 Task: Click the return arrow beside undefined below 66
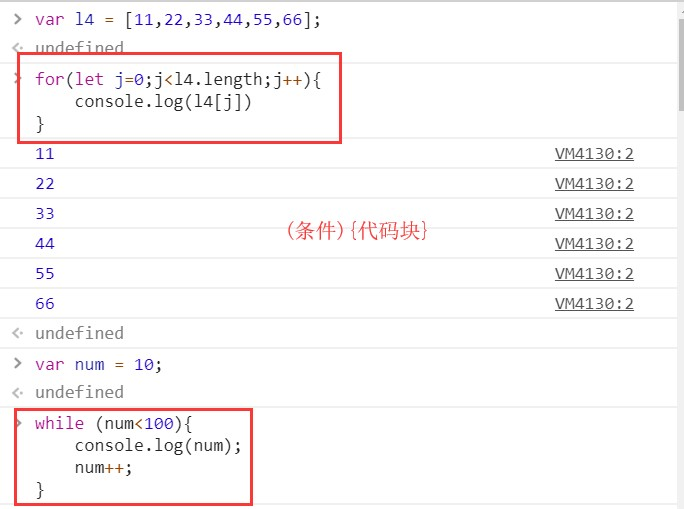[17, 333]
